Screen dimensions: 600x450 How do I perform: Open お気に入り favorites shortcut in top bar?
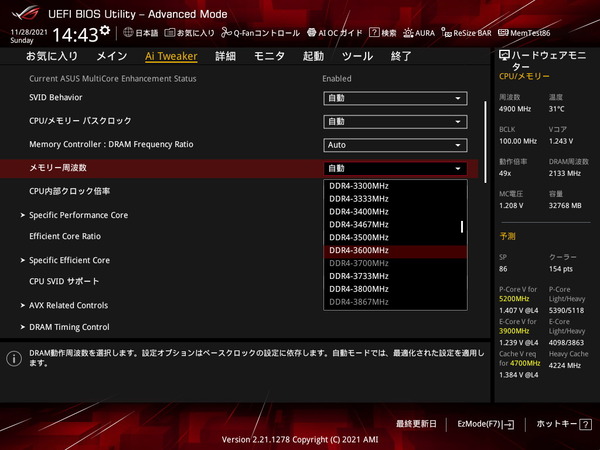(x=189, y=33)
